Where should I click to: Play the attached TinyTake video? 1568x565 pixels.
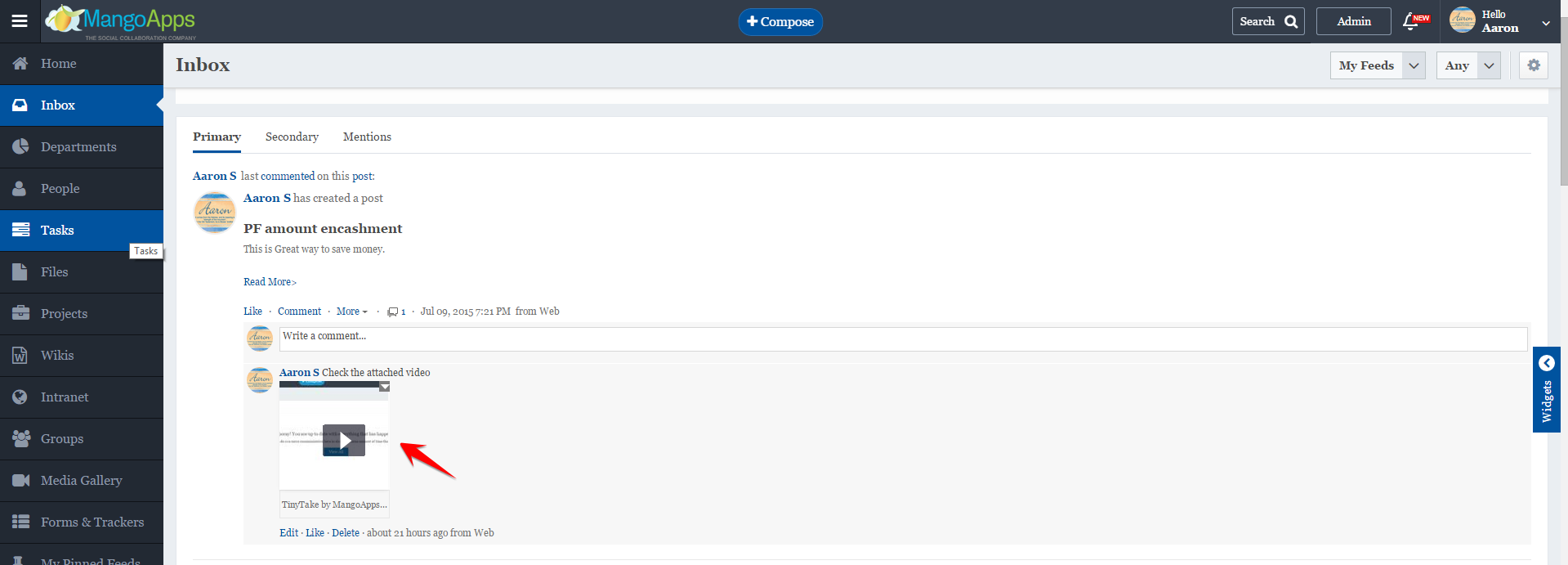[x=344, y=441]
